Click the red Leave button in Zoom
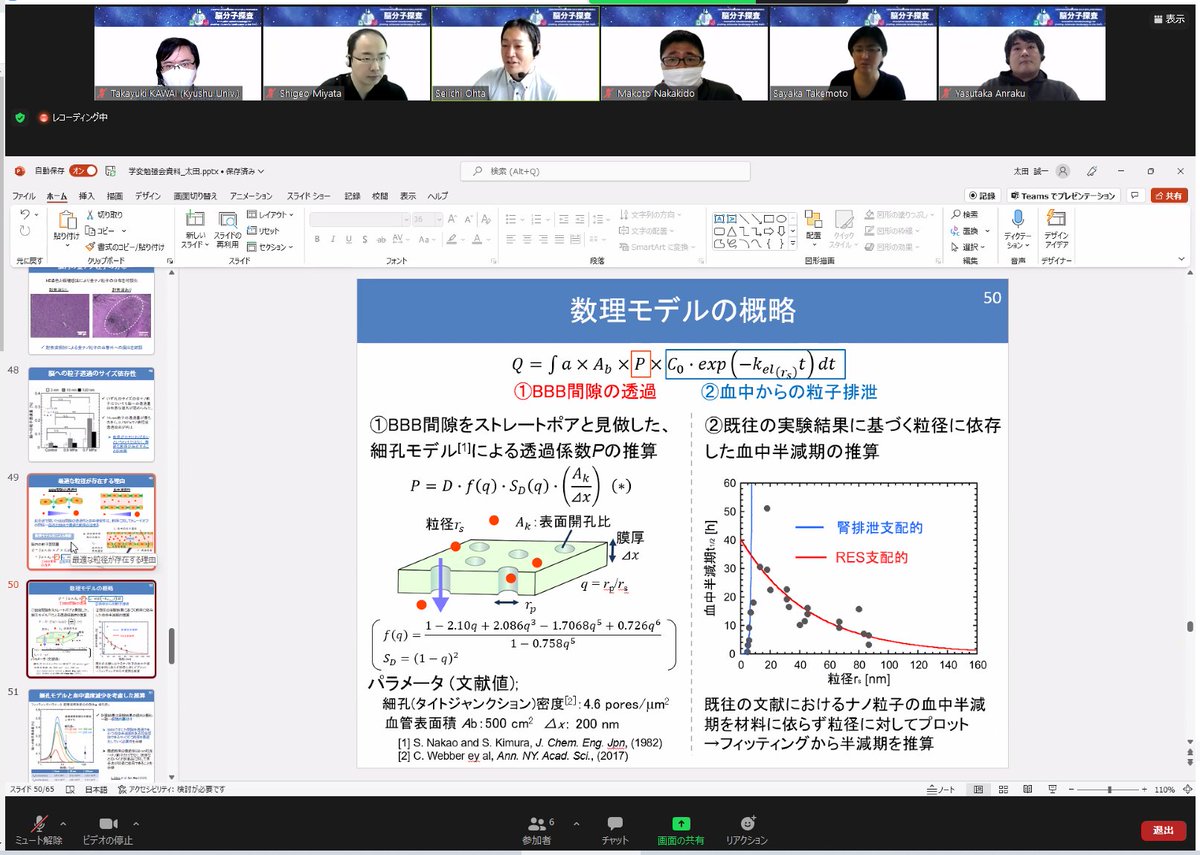 [x=1163, y=830]
